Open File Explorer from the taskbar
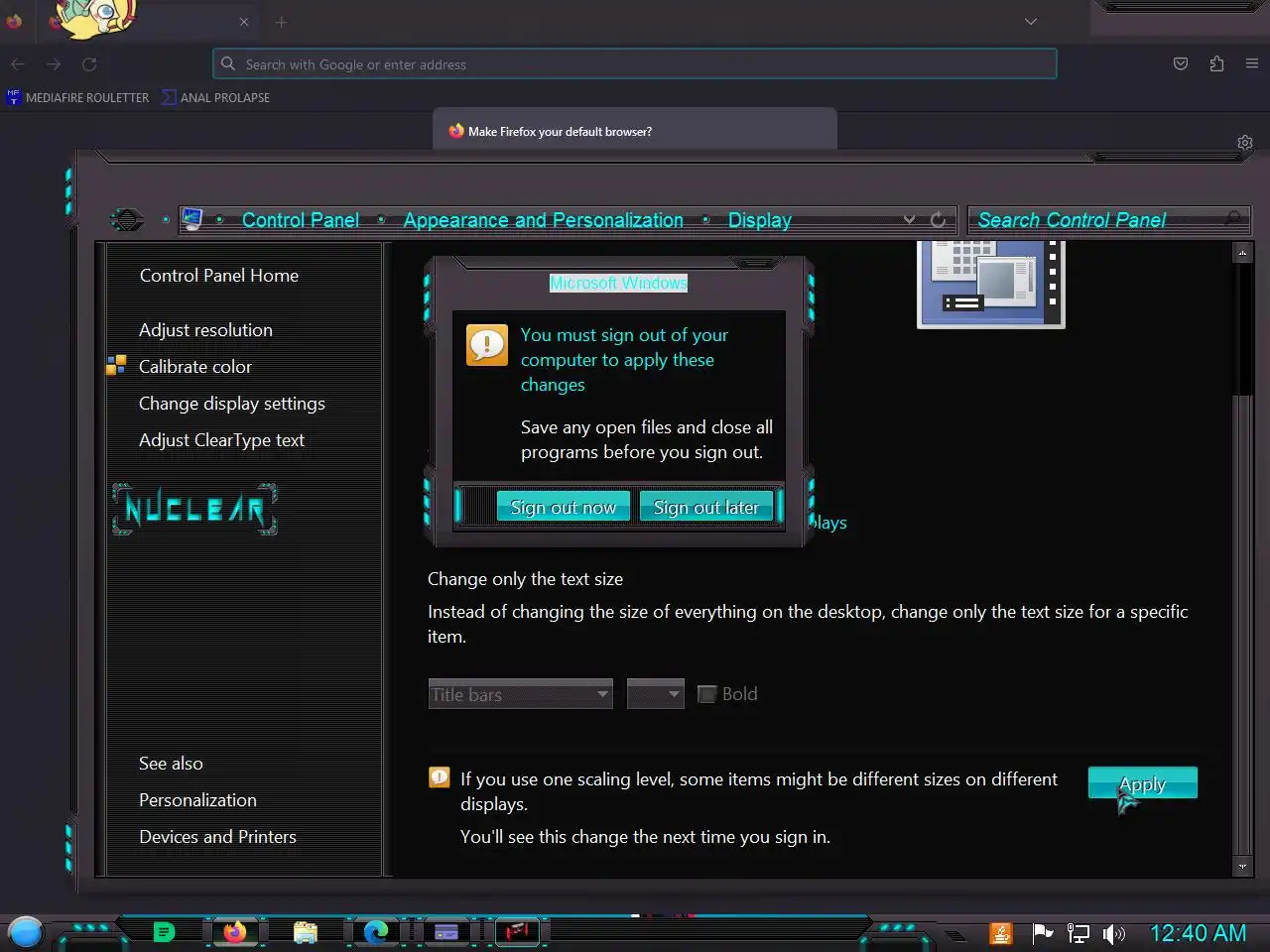This screenshot has width=1270, height=952. coord(306,932)
